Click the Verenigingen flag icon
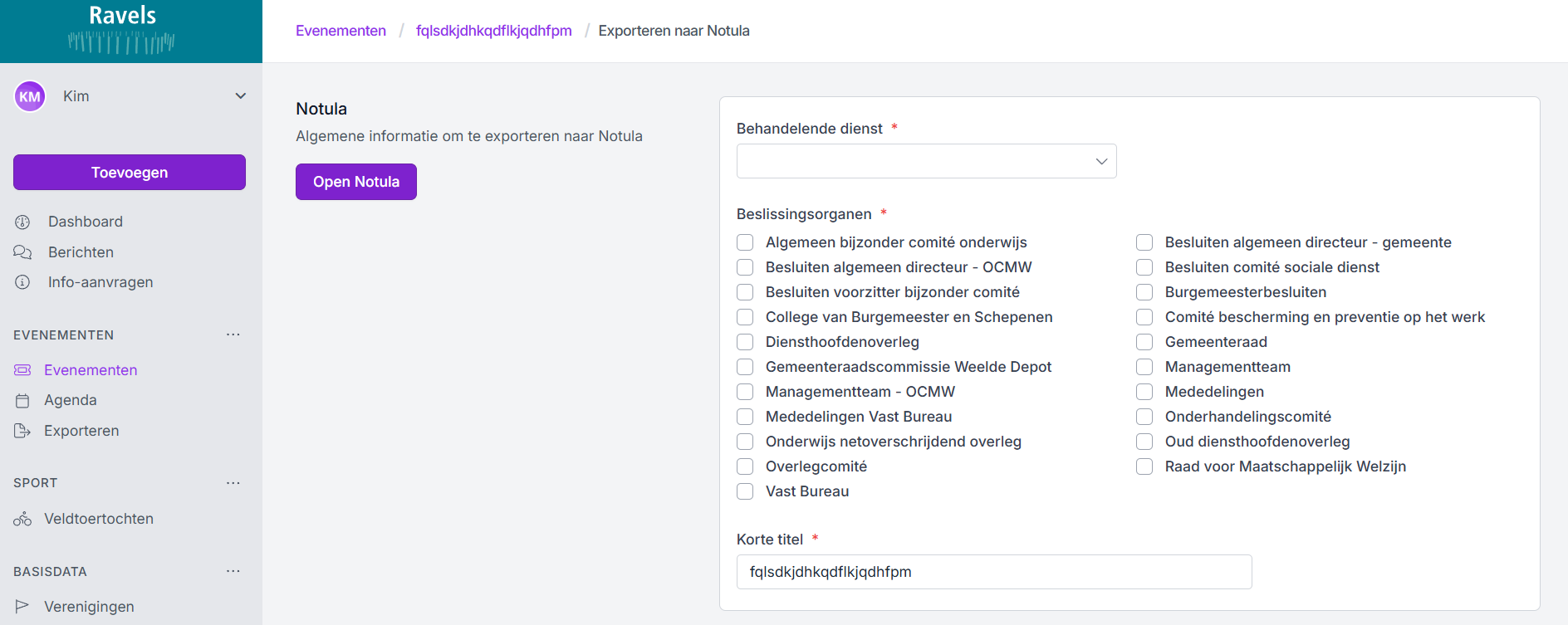1568x625 pixels. (x=22, y=607)
